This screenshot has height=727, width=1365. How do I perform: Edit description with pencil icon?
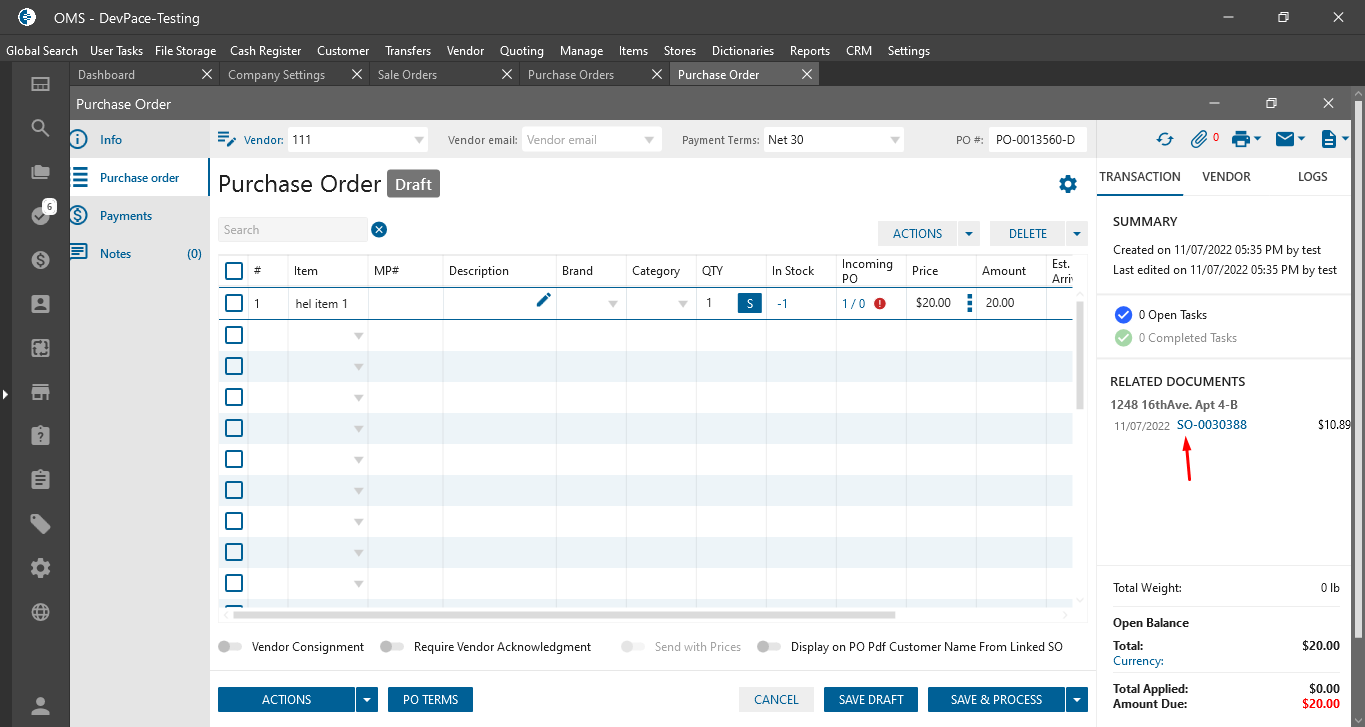543,300
